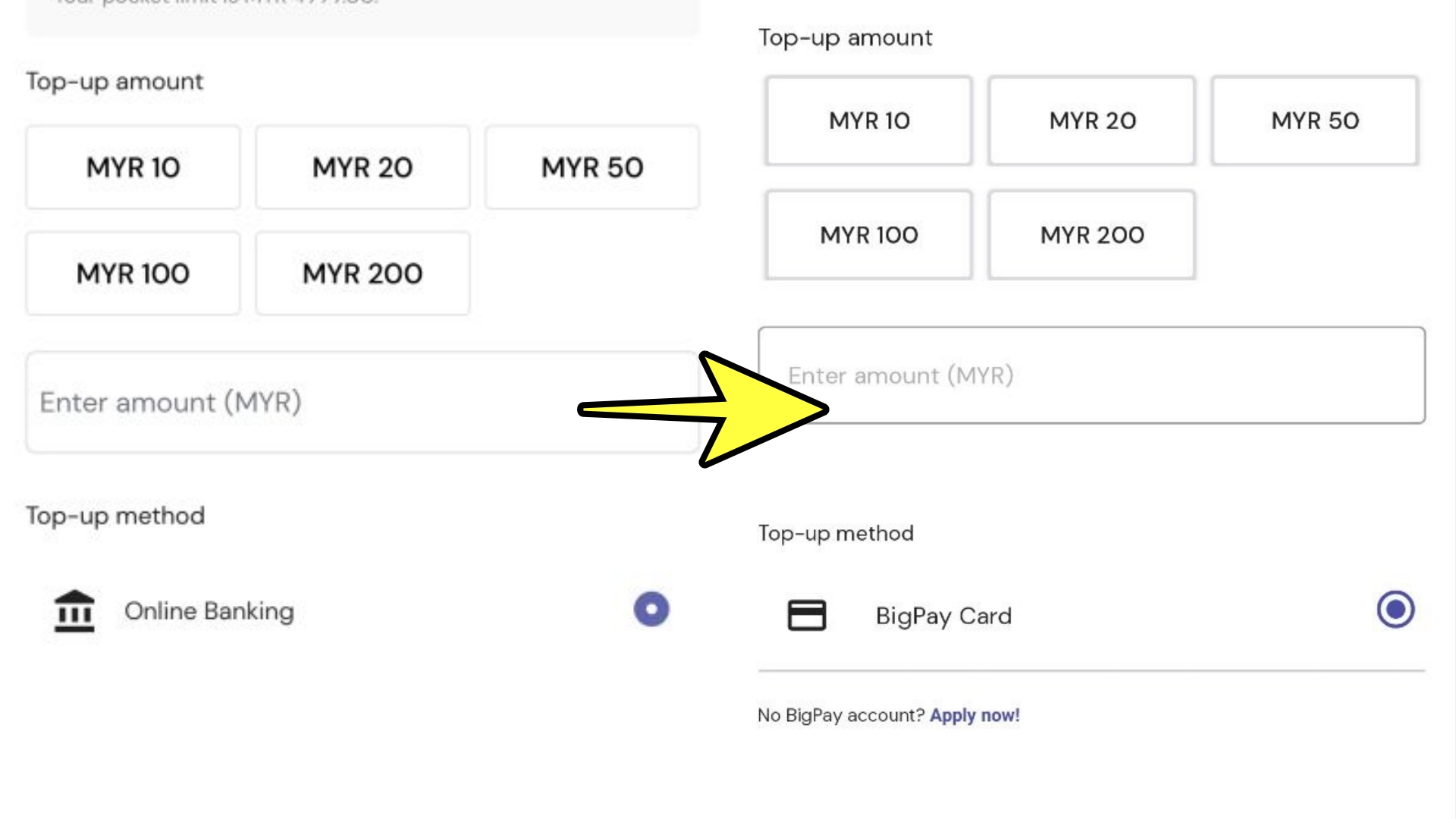
Task: Click the left Enter amount field
Action: coord(362,401)
